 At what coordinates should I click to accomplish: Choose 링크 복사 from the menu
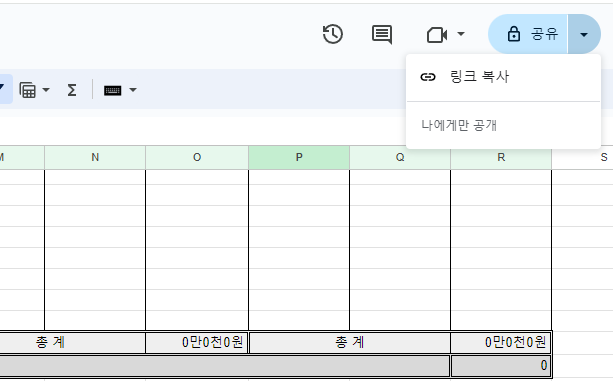tap(503, 77)
